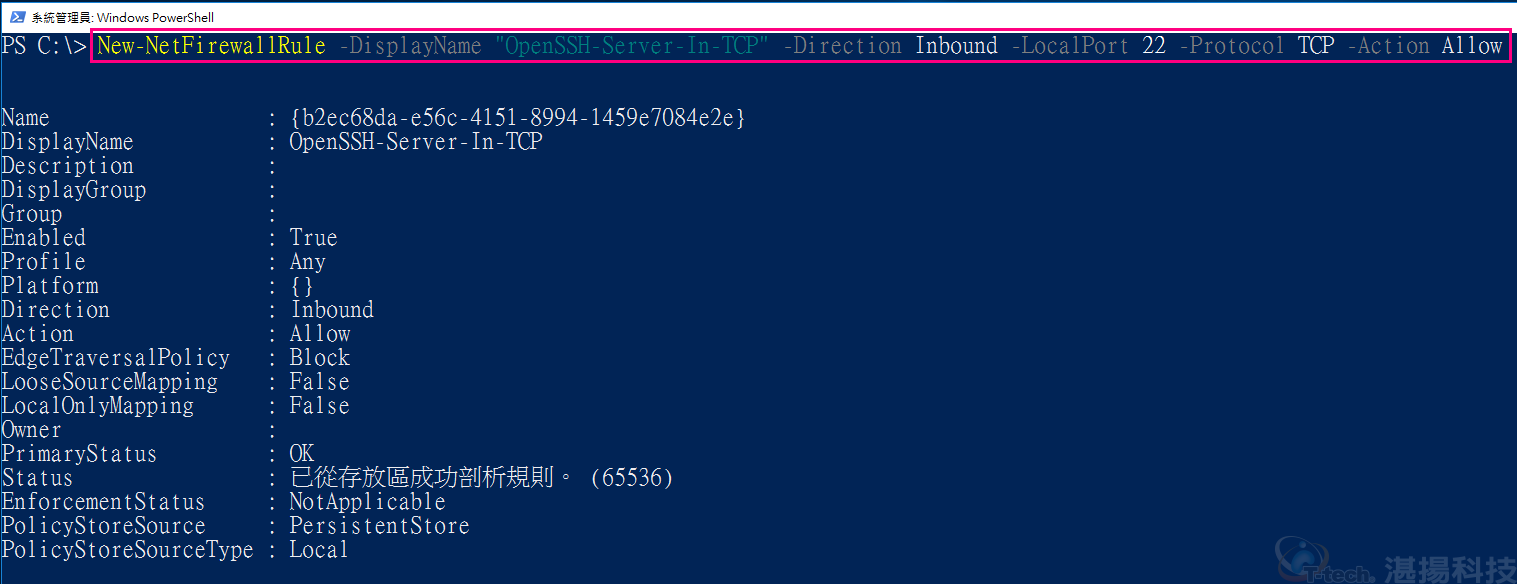The height and width of the screenshot is (584, 1517).
Task: Click the PS C:\> prompt text
Action: [43, 46]
